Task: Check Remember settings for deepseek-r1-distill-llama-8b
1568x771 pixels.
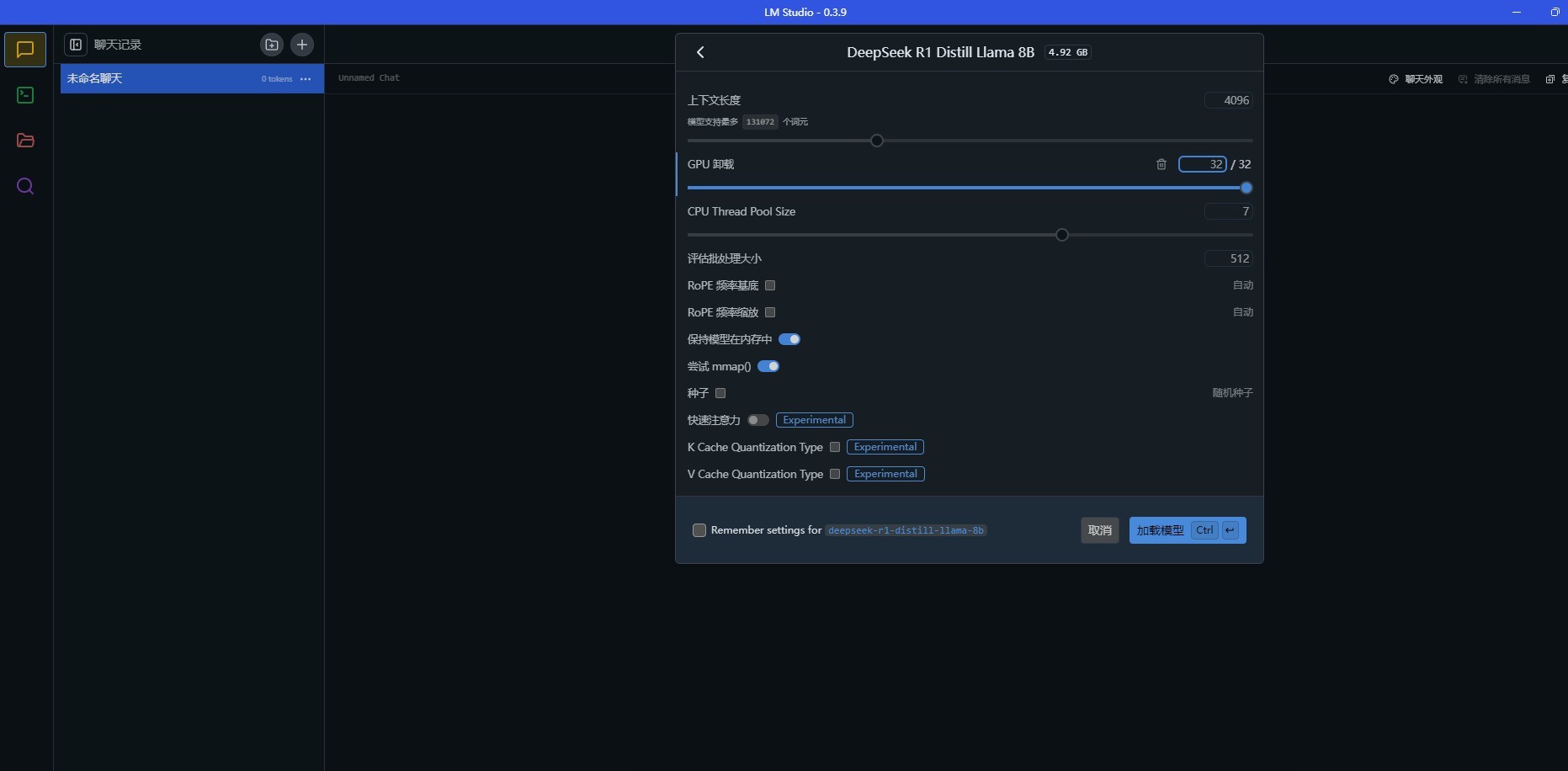Action: (699, 530)
